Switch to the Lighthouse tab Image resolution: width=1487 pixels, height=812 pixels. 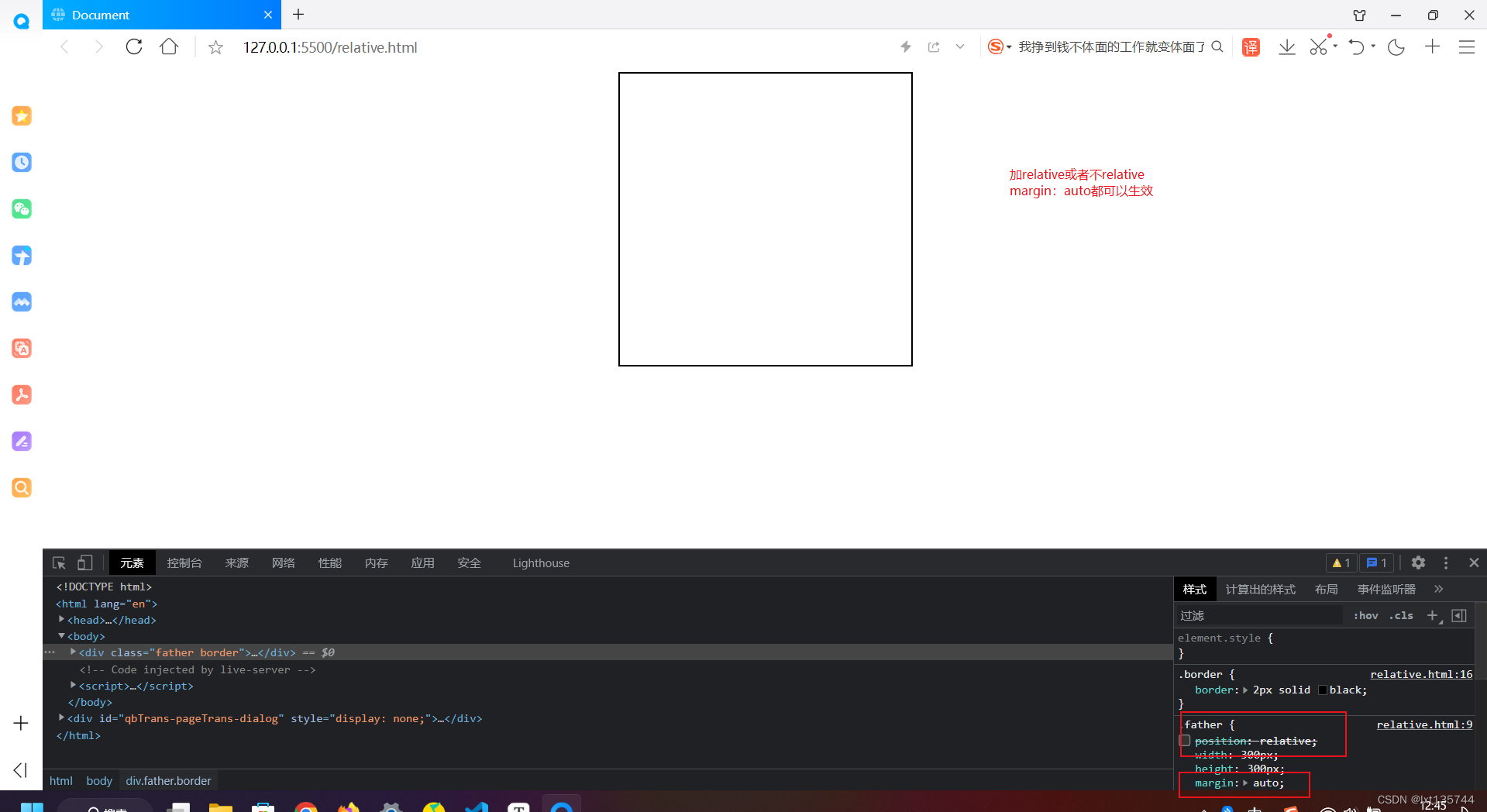pos(541,563)
